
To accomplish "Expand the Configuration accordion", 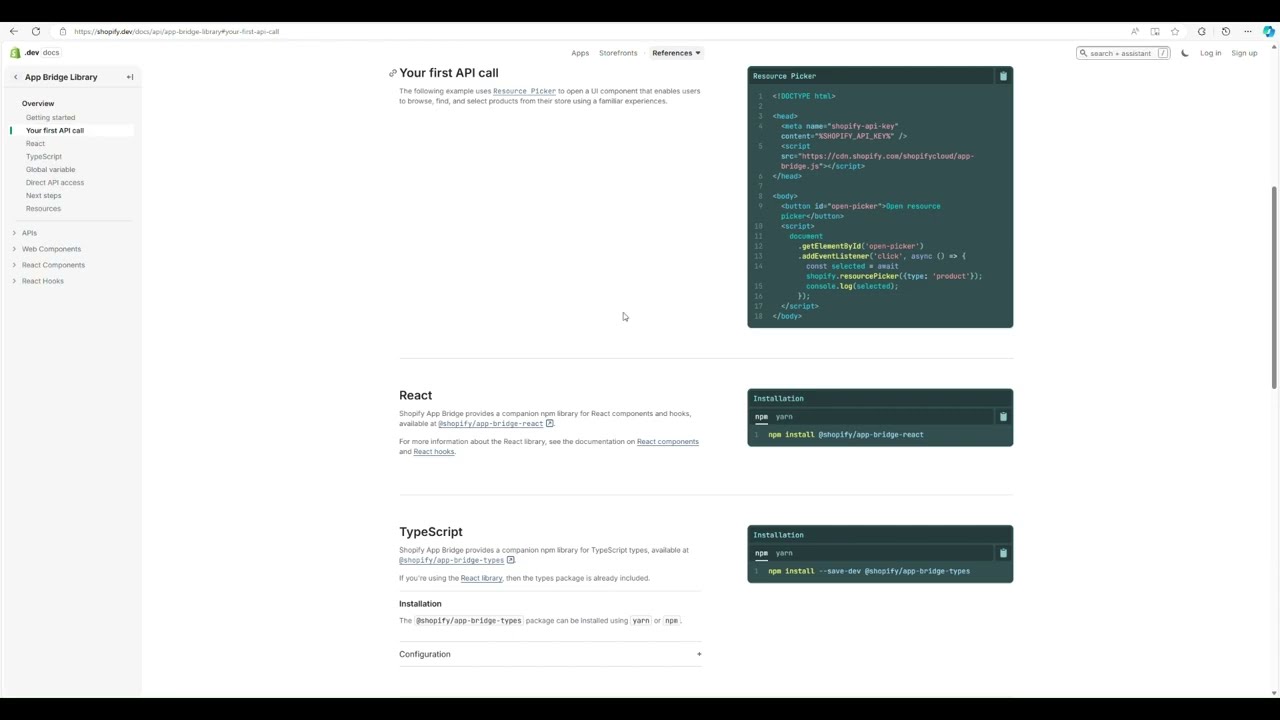I will pos(550,654).
